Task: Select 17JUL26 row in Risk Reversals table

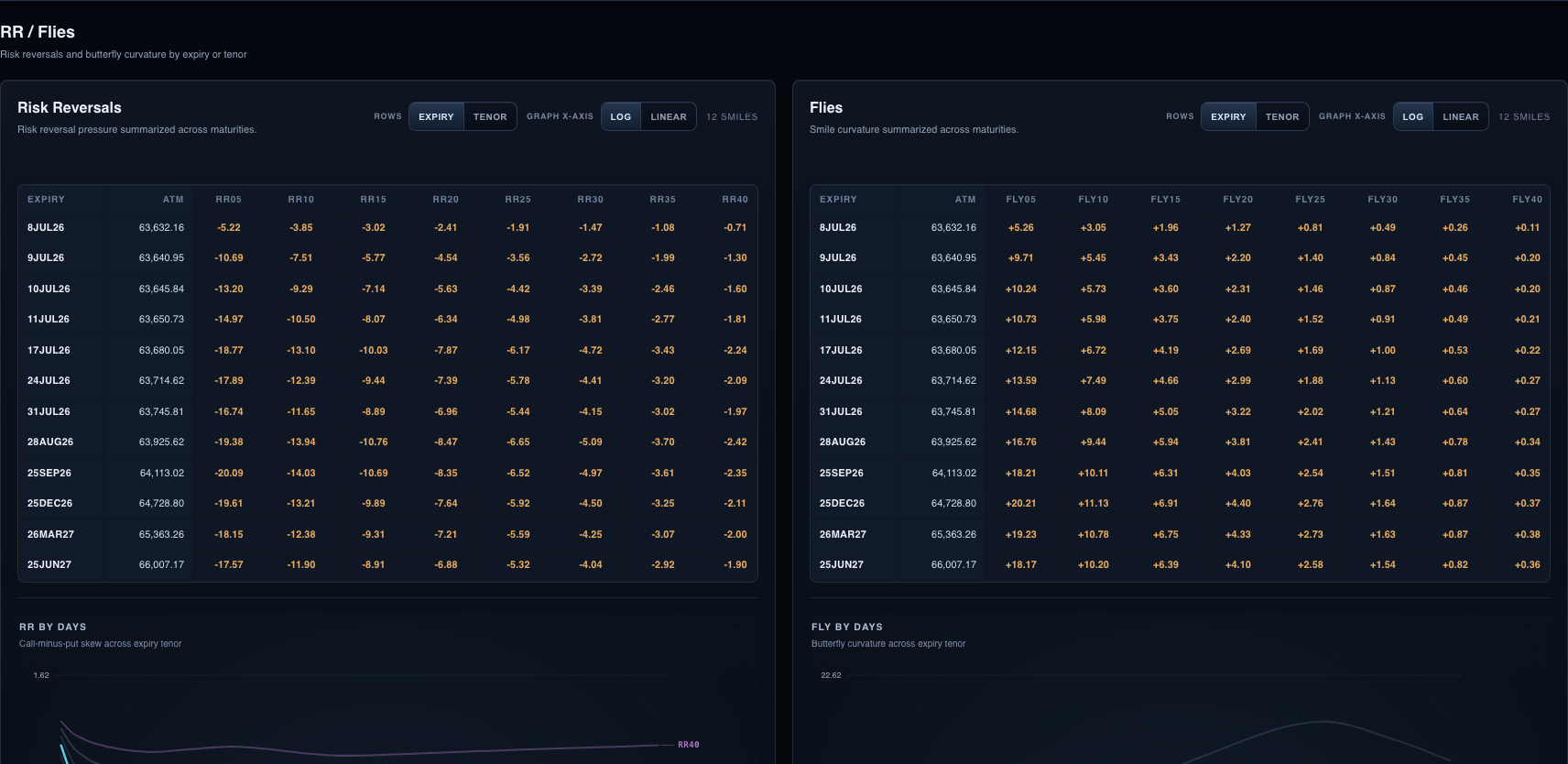Action: [x=387, y=350]
